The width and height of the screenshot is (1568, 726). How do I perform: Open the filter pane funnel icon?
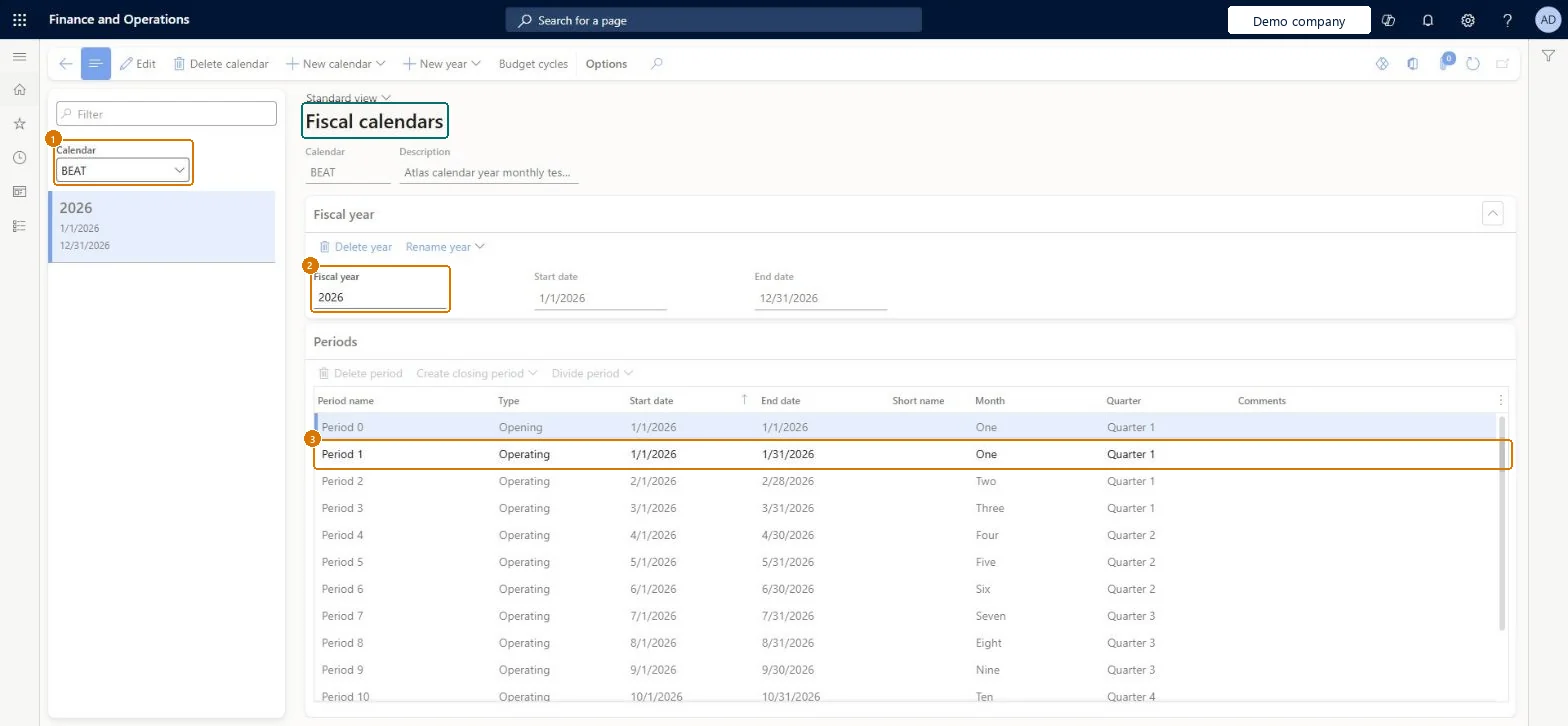[1548, 56]
